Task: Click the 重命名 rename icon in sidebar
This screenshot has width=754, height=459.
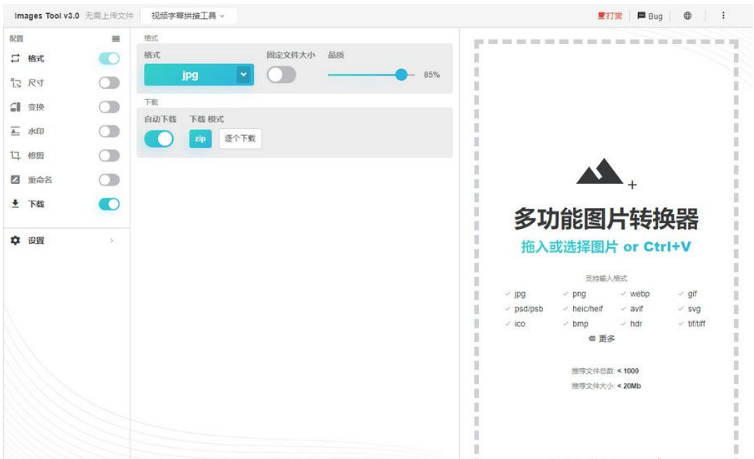Action: (15, 180)
